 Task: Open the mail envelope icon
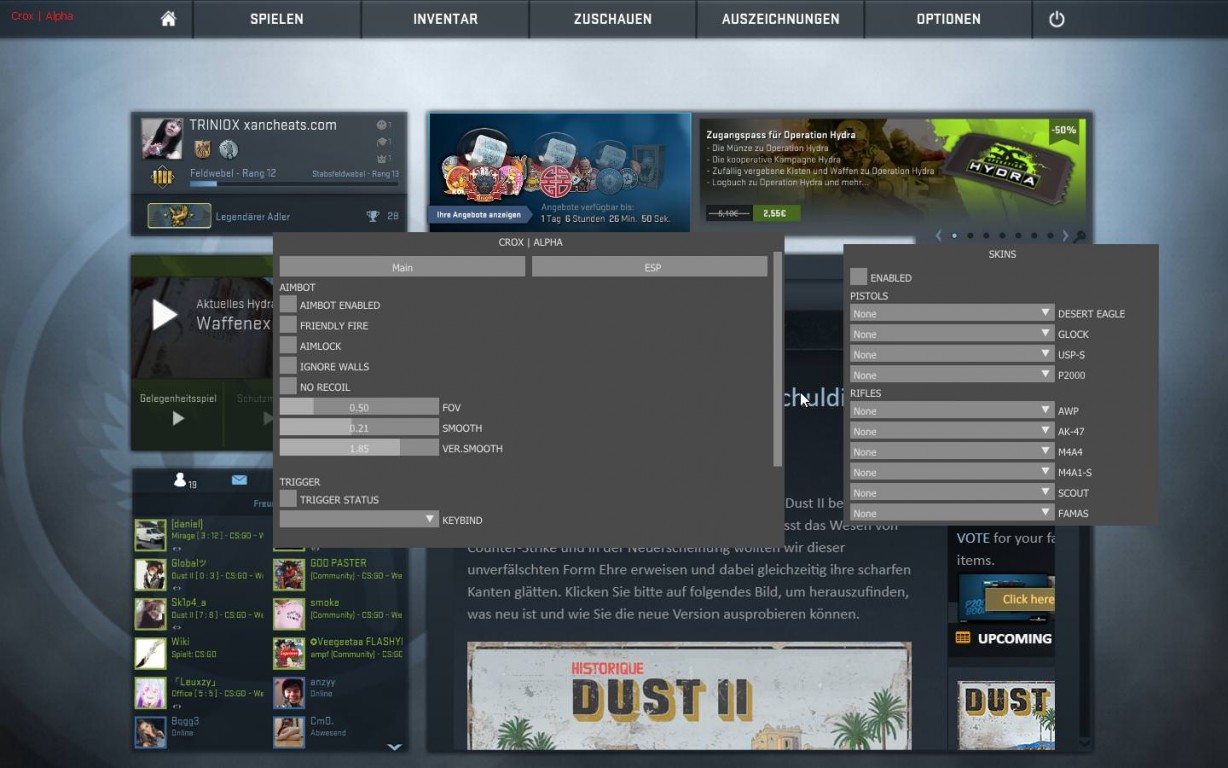(x=239, y=480)
